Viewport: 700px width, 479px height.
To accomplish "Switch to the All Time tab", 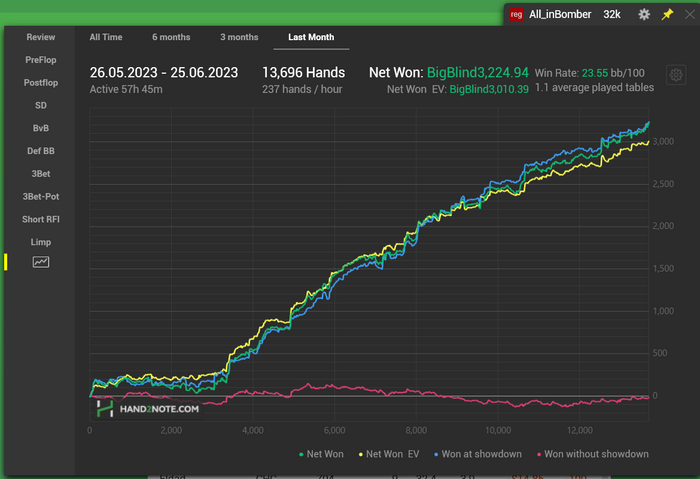I will (x=106, y=37).
